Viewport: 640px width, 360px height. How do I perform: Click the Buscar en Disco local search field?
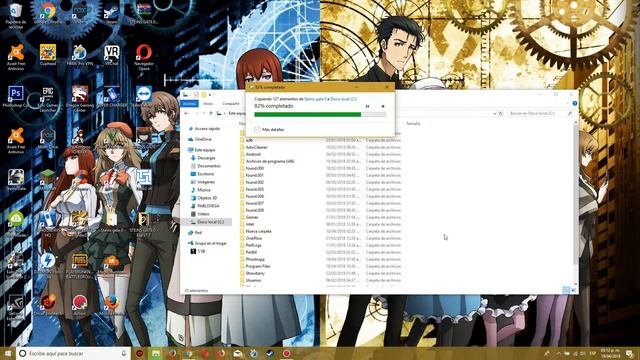(540, 113)
